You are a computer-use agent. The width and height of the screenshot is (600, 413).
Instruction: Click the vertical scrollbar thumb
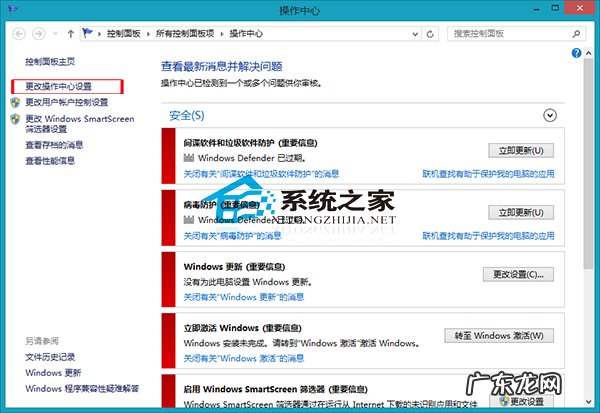pyautogui.click(x=589, y=163)
